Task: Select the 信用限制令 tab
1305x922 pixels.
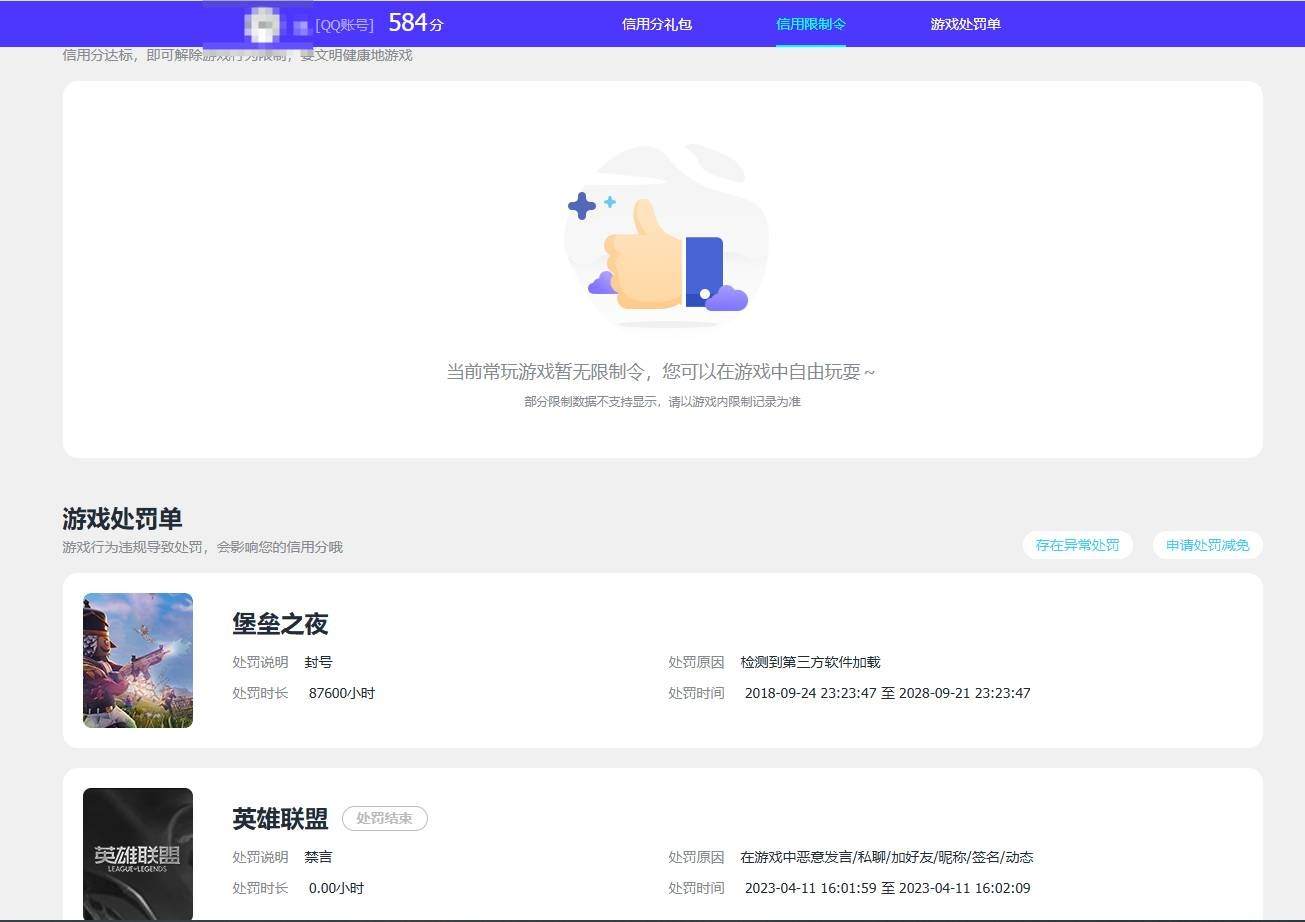Action: click(811, 24)
